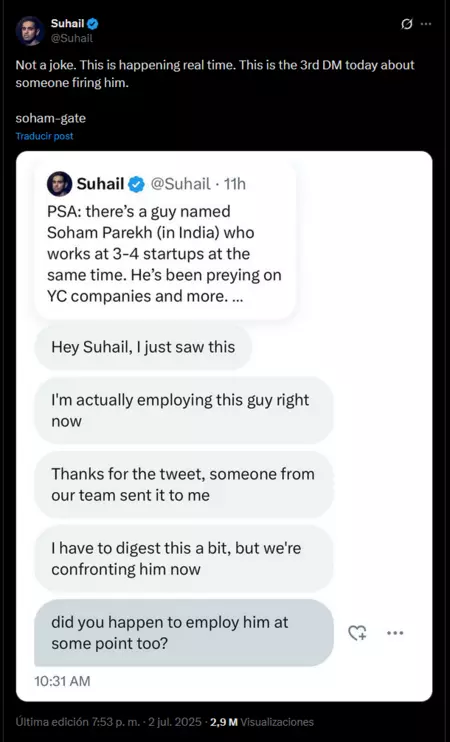
Task: Open the Última edición 7:53 p. m. link
Action: [x=79, y=722]
